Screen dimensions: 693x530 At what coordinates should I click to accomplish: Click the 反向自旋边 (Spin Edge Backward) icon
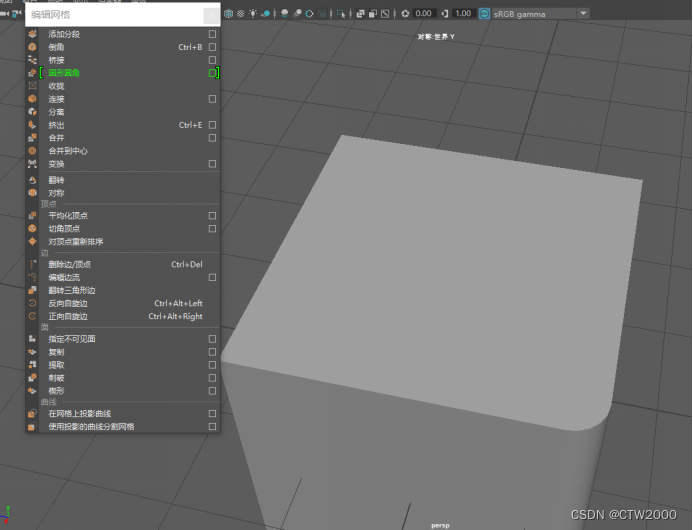tap(32, 303)
